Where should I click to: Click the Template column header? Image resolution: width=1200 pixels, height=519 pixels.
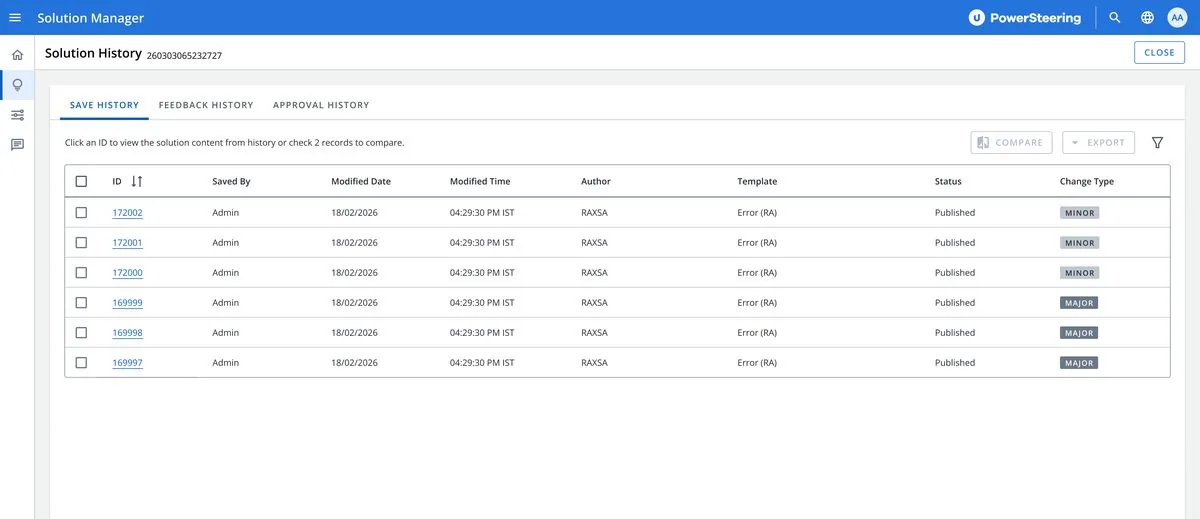click(757, 182)
